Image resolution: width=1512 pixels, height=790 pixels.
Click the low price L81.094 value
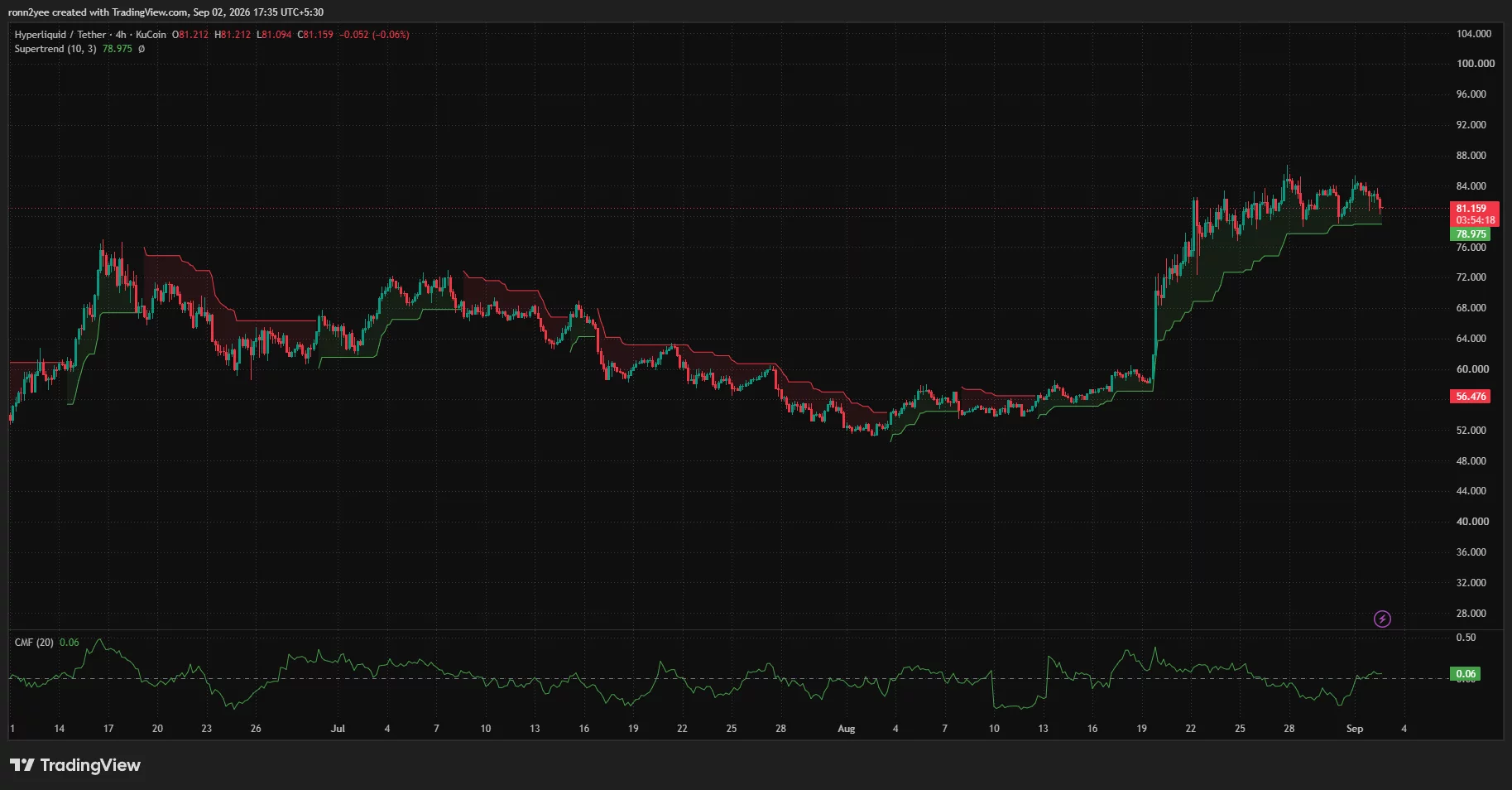point(274,35)
